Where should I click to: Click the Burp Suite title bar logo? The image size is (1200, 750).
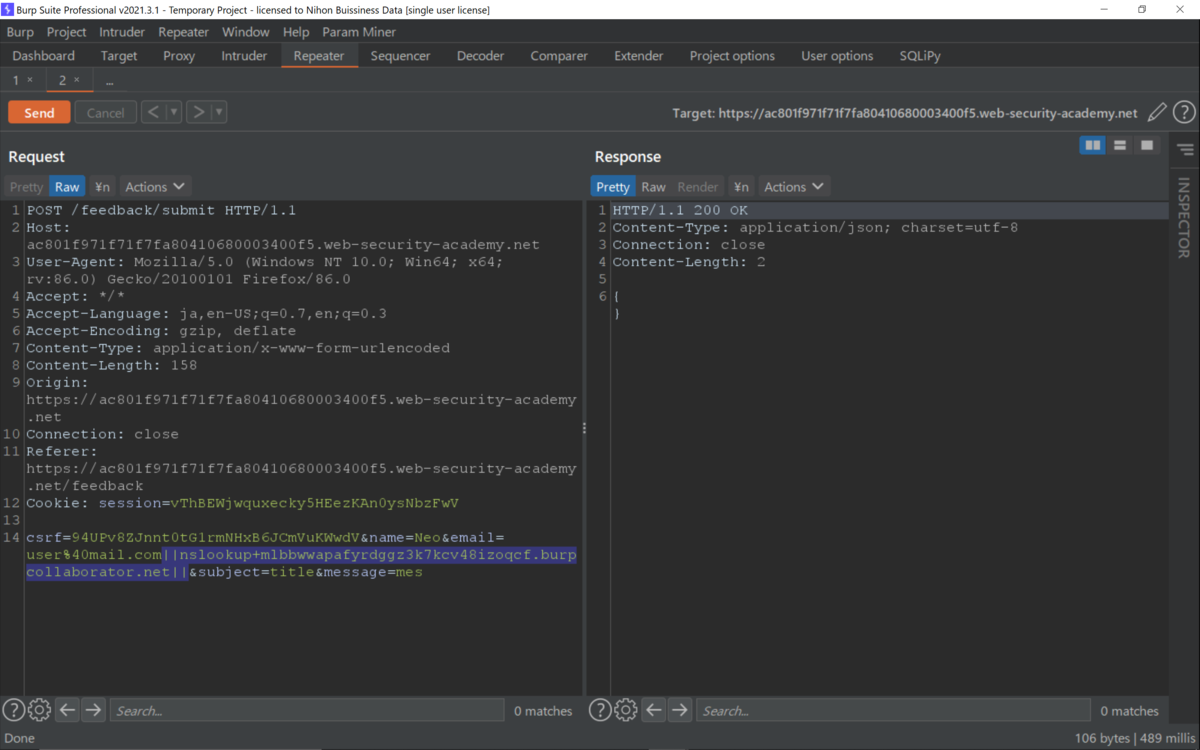click(x=8, y=9)
